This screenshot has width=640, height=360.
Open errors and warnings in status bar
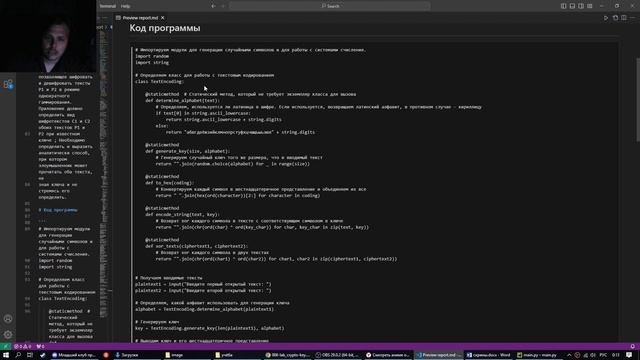pyautogui.click(x=23, y=346)
